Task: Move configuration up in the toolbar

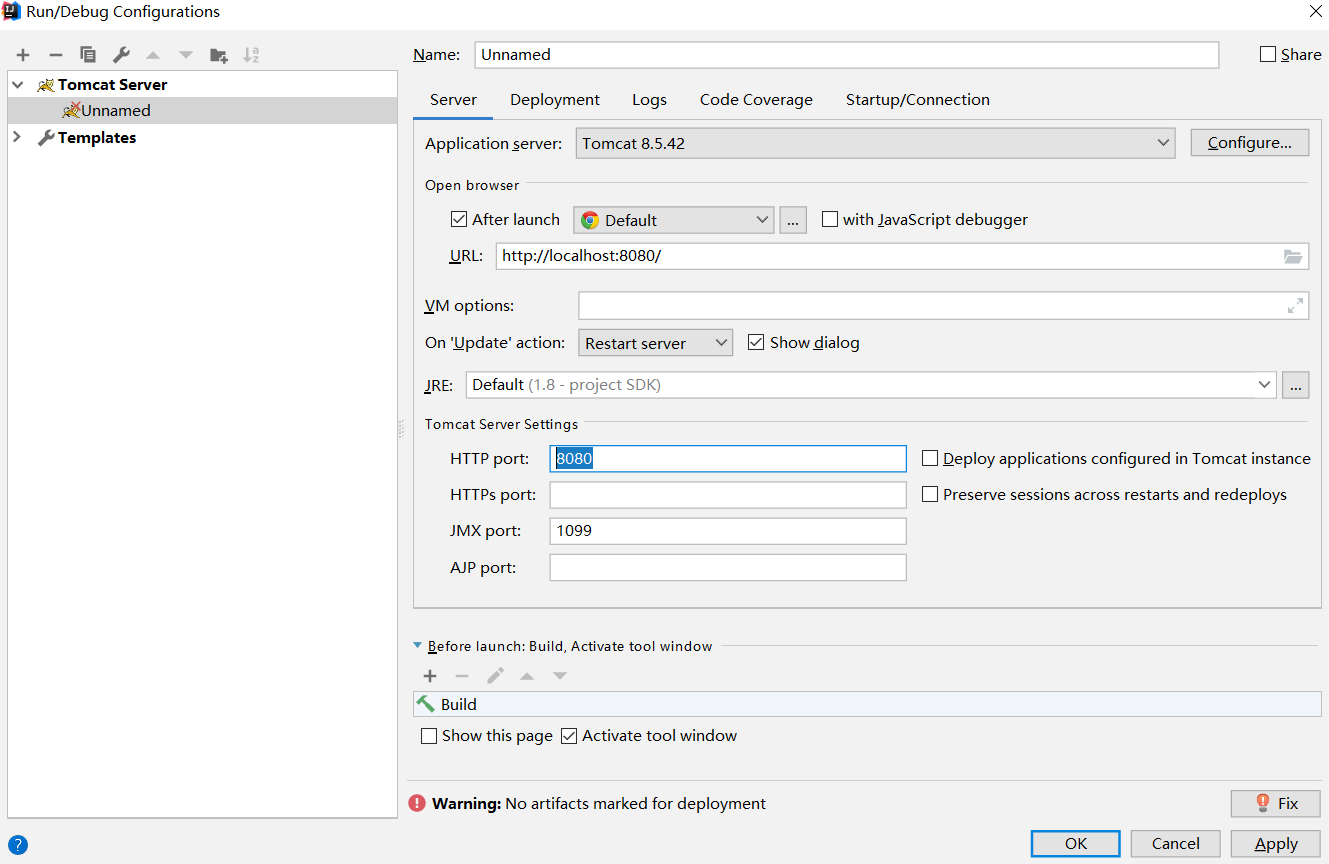Action: pyautogui.click(x=153, y=55)
